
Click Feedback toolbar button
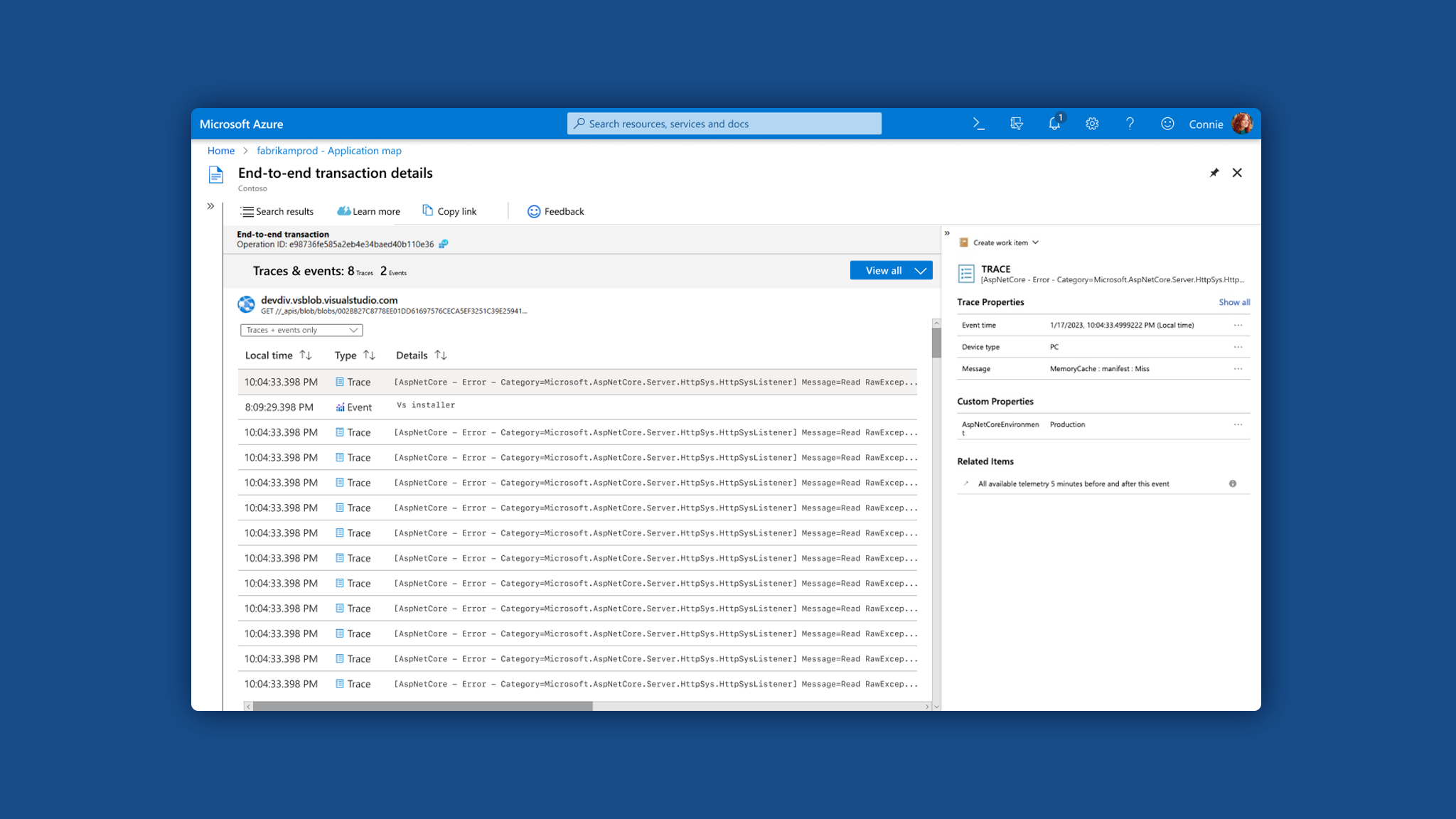coord(555,212)
